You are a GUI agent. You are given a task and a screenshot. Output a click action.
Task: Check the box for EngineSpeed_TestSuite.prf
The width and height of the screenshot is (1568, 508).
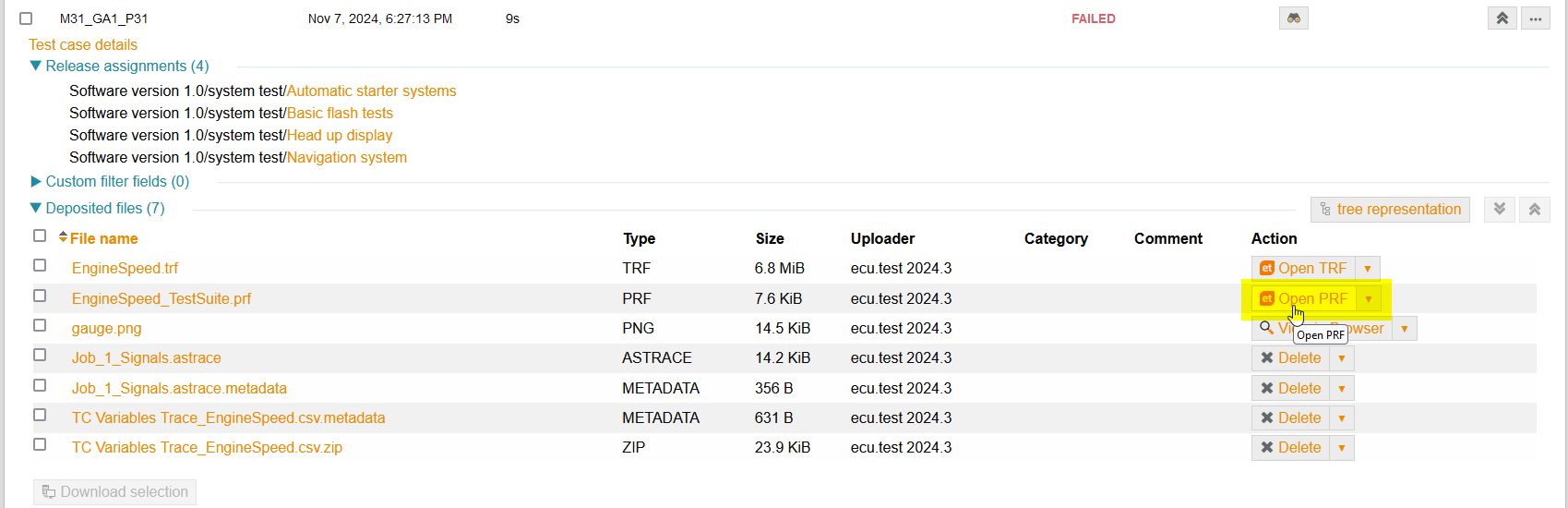click(x=40, y=296)
